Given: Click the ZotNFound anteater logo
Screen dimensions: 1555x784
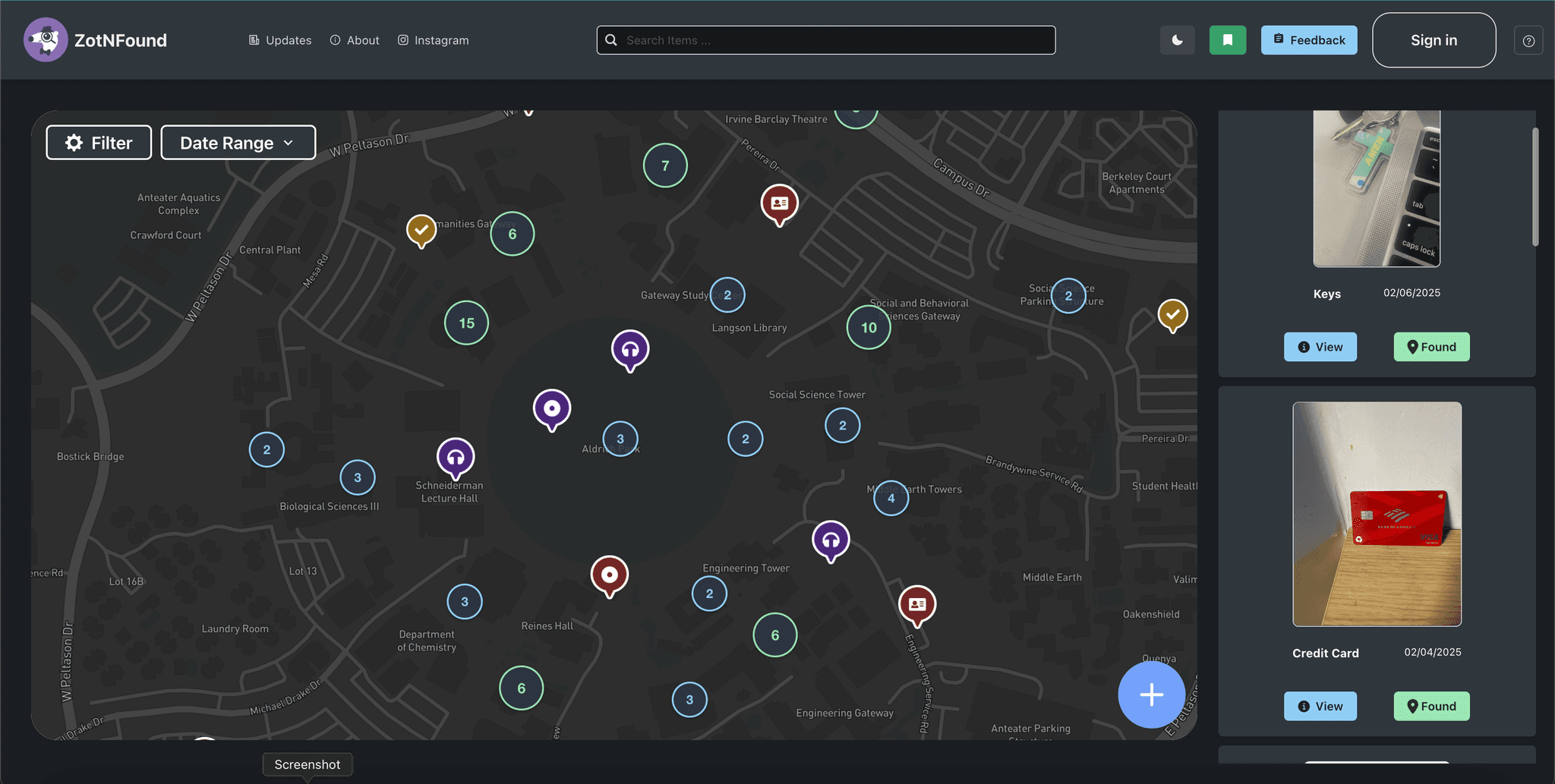Looking at the screenshot, I should tap(46, 39).
